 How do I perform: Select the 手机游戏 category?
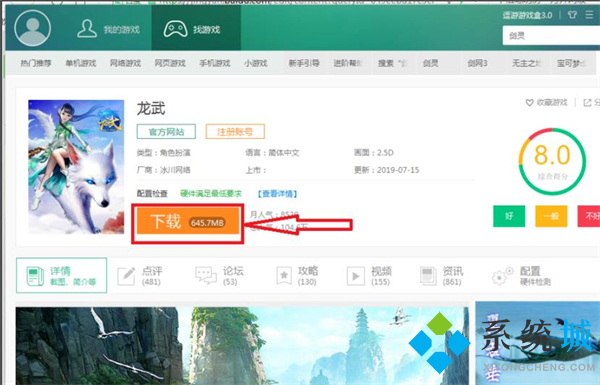[x=215, y=63]
